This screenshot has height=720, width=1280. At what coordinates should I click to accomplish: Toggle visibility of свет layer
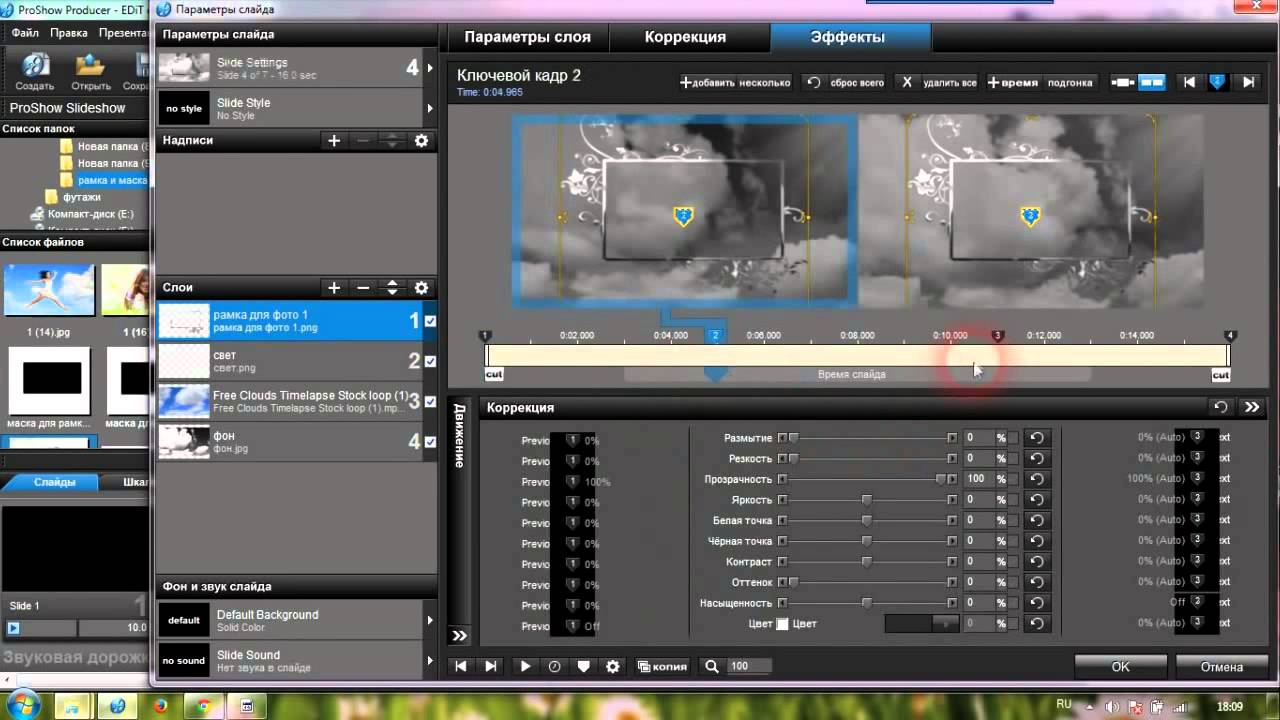(x=430, y=361)
